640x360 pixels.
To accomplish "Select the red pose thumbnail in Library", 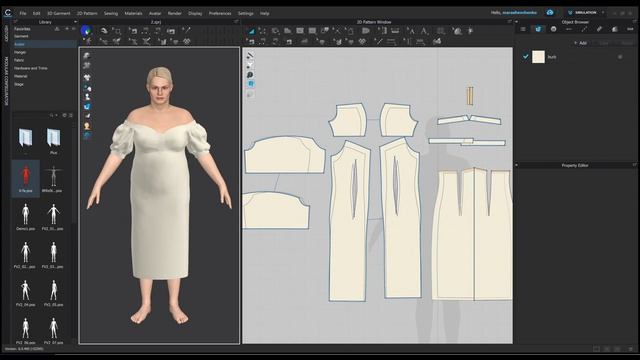I will click(25, 178).
